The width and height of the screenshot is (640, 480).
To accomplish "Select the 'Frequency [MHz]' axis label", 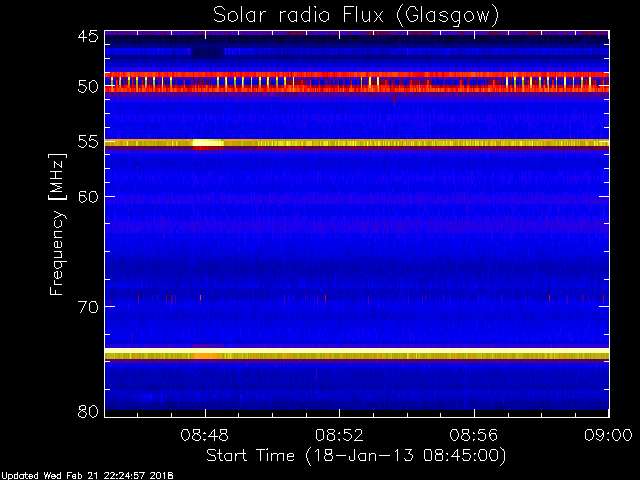I will [x=57, y=224].
